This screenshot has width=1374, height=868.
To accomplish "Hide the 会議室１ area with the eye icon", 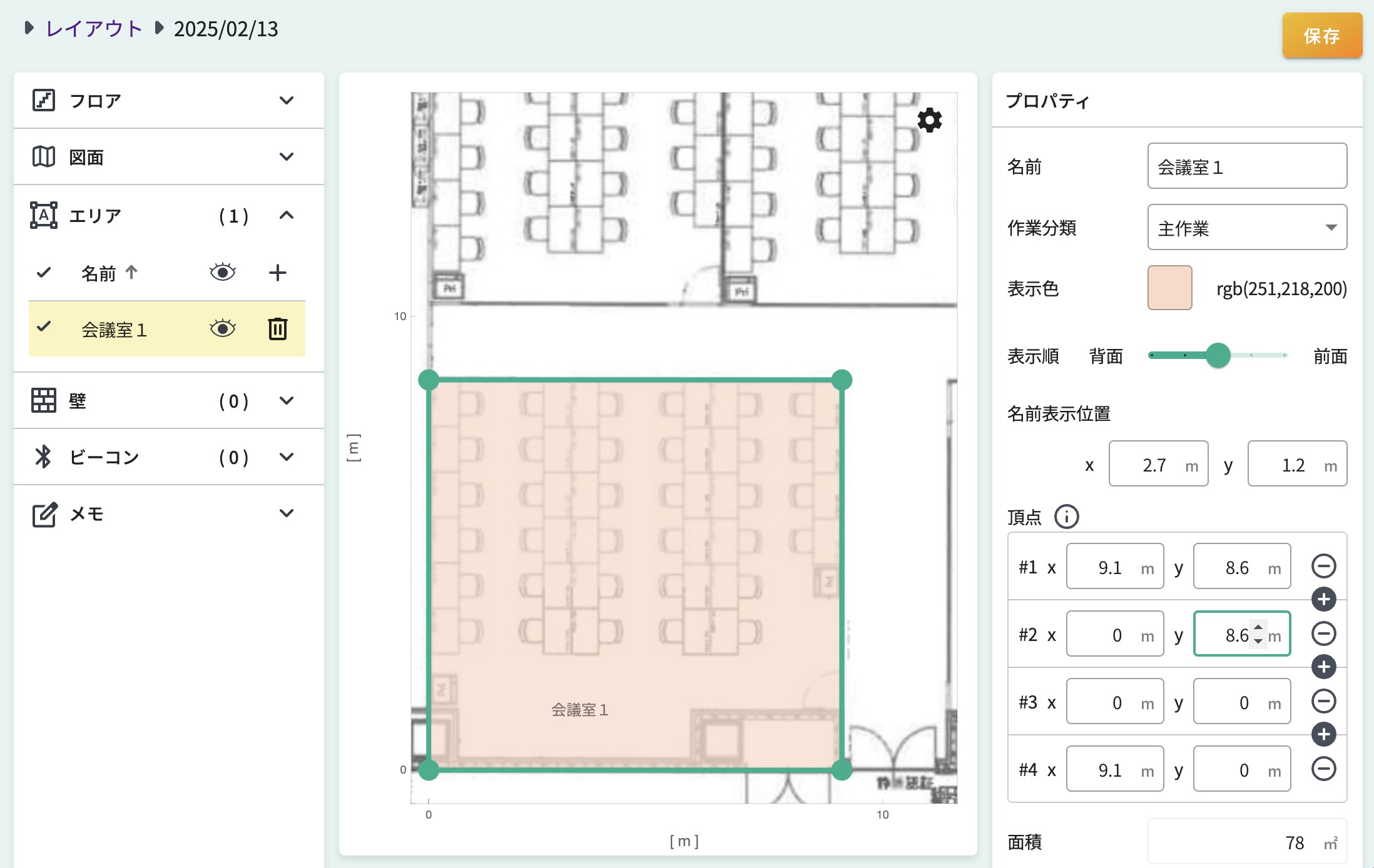I will pyautogui.click(x=222, y=328).
